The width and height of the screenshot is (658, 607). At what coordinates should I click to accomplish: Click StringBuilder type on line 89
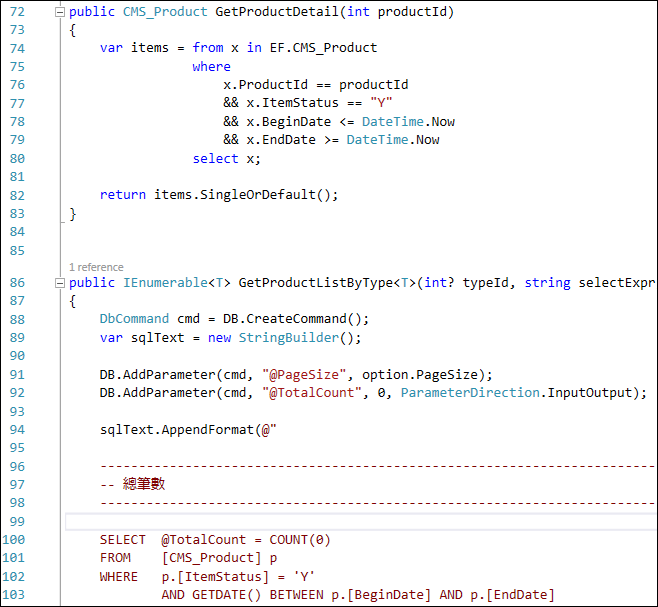289,338
